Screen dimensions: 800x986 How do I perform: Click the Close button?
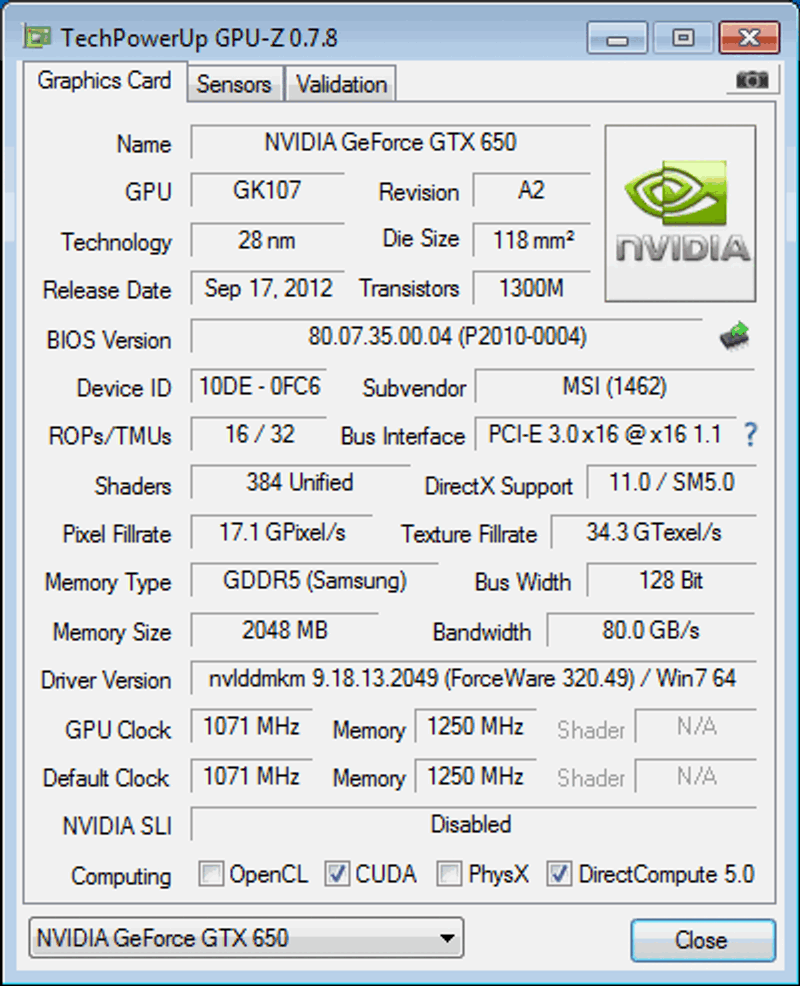[703, 940]
